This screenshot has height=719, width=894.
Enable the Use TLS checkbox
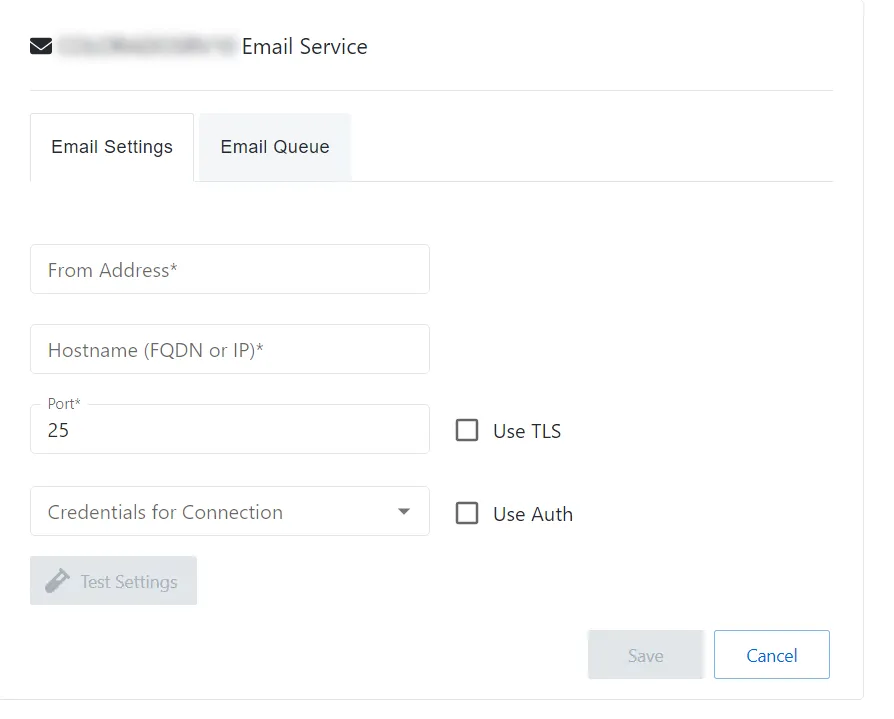tap(467, 430)
